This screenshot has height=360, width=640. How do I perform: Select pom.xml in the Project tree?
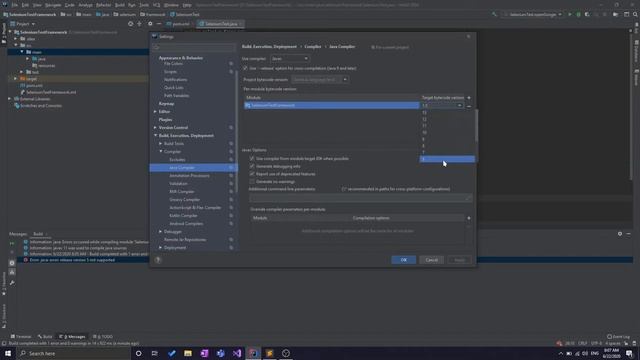pyautogui.click(x=34, y=86)
